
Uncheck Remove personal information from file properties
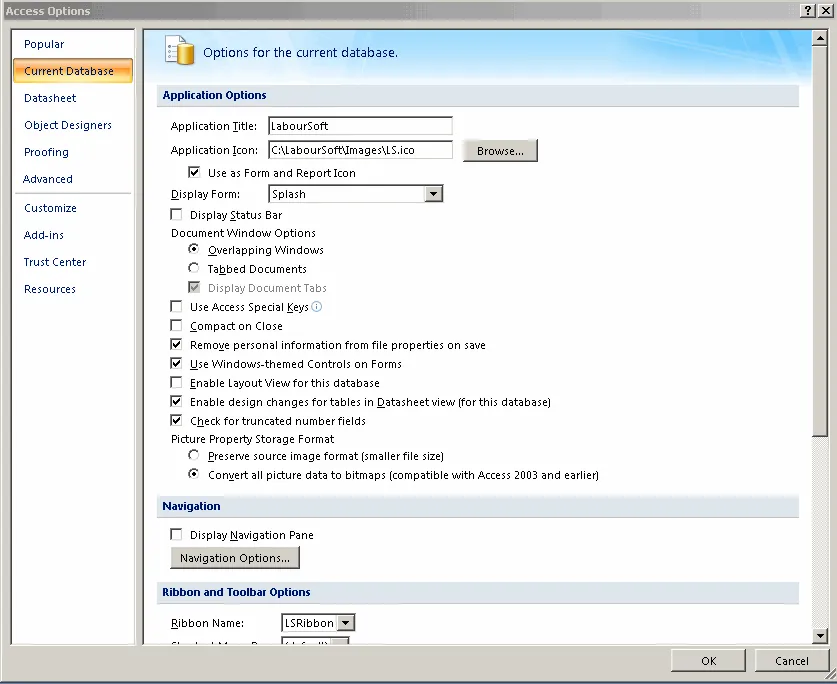(177, 344)
